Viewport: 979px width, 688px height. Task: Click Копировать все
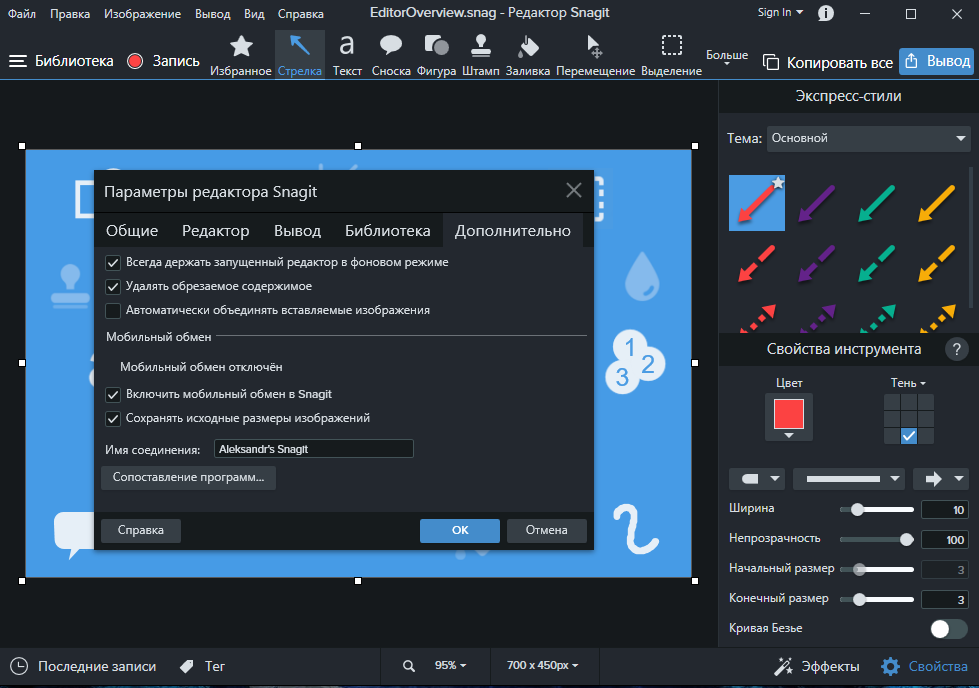pos(829,62)
